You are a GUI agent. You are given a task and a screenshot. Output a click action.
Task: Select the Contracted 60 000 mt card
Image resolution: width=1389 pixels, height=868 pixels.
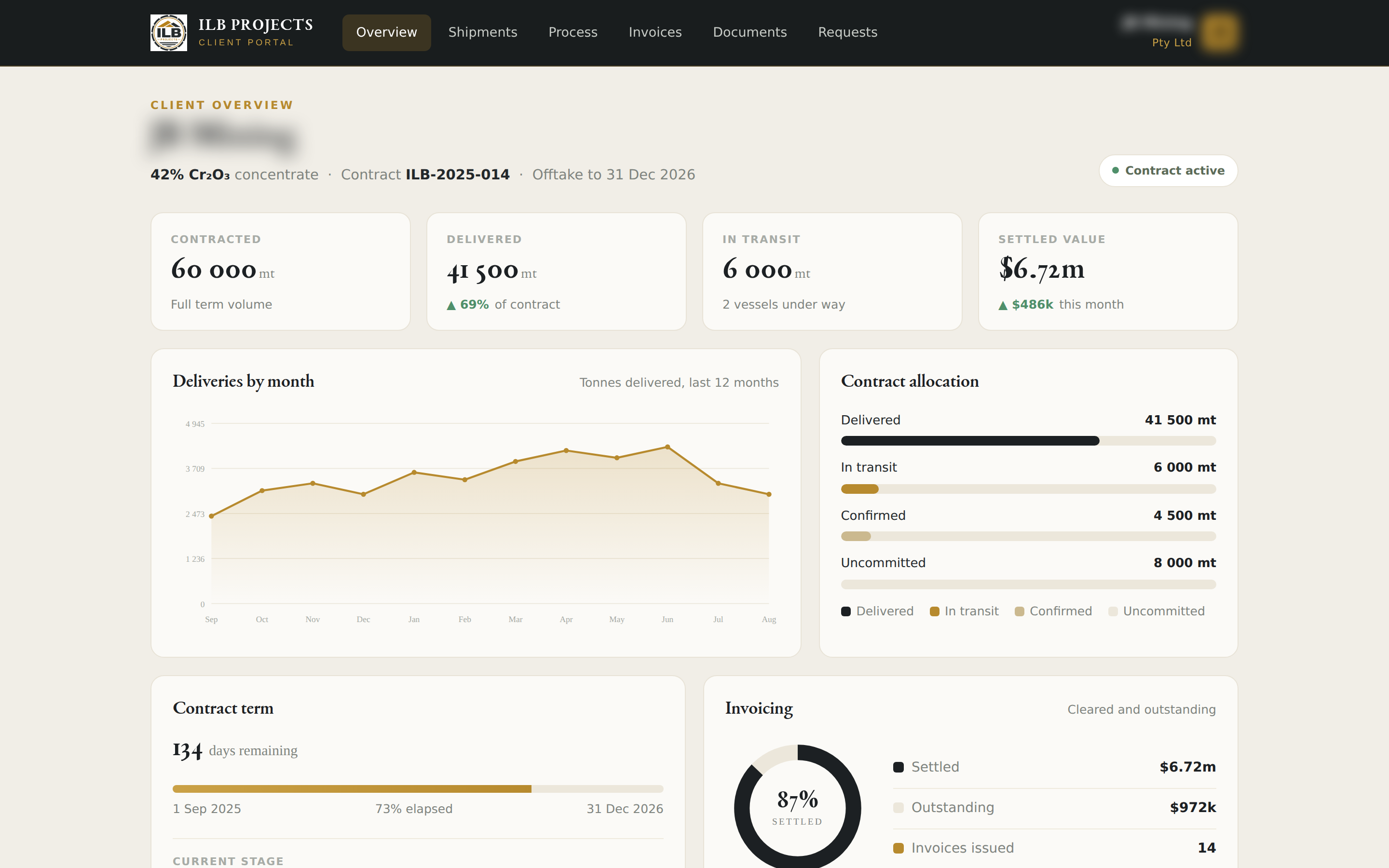click(281, 271)
